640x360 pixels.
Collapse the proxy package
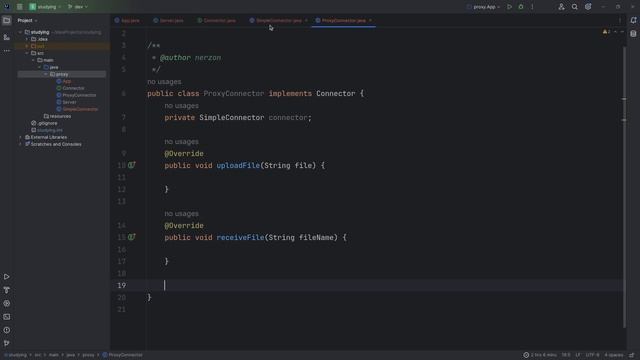[x=46, y=74]
